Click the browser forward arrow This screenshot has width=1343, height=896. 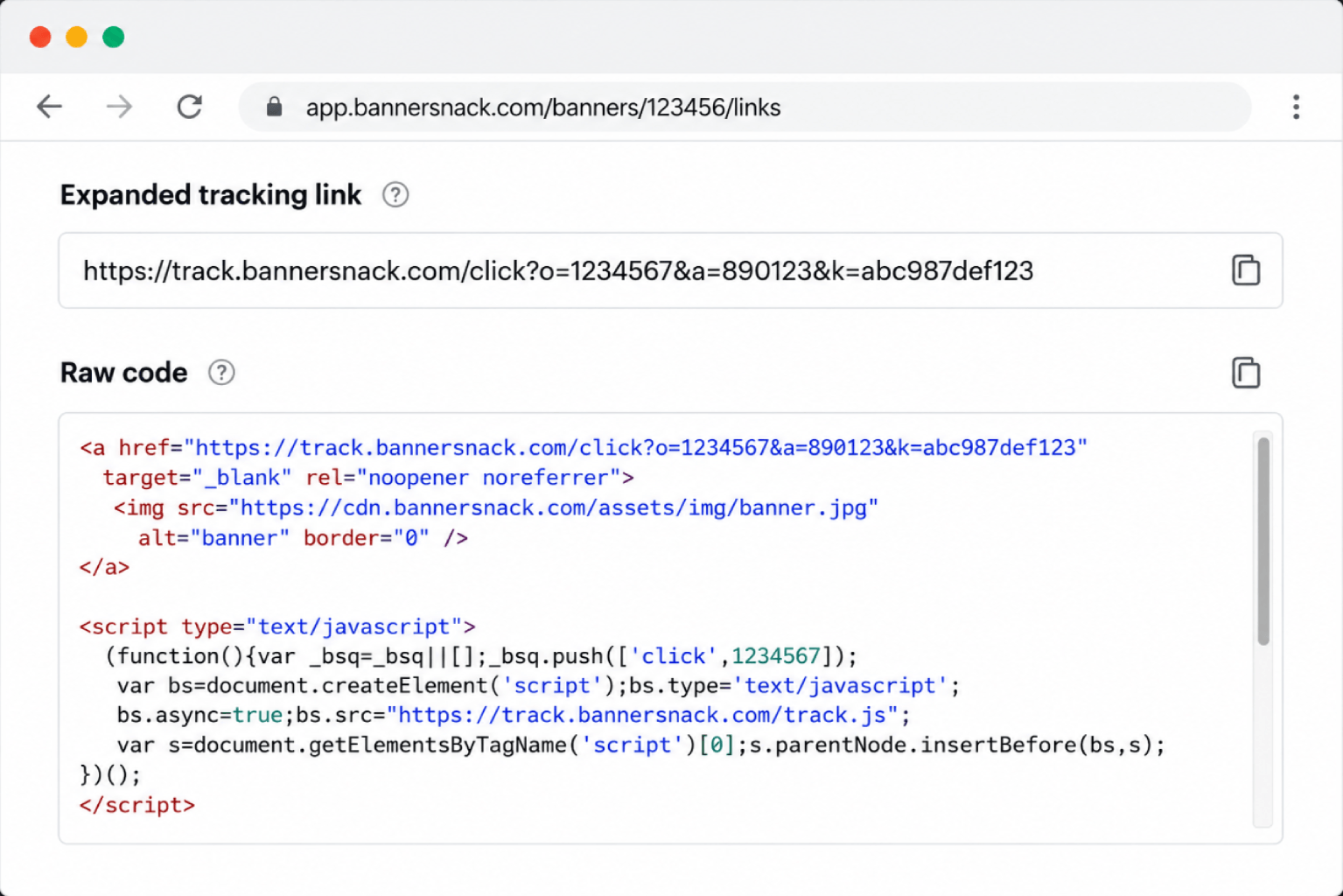pyautogui.click(x=119, y=107)
